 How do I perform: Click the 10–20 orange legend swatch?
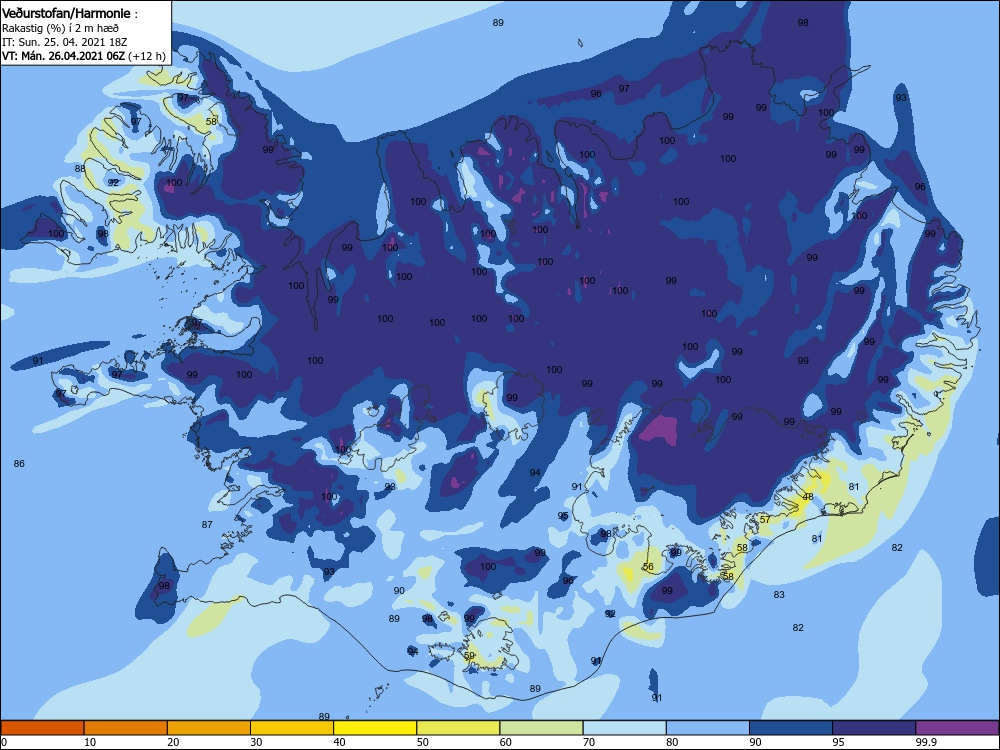click(x=126, y=728)
